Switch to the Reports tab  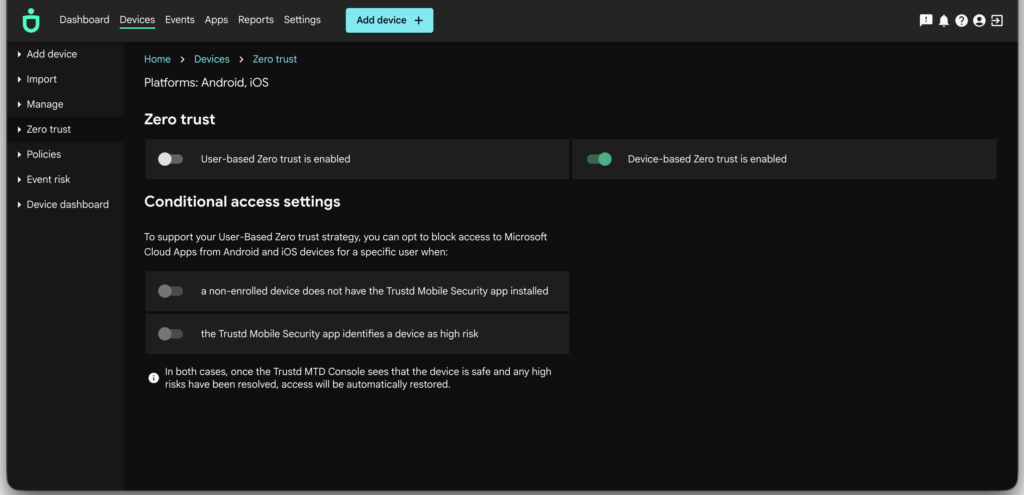[x=256, y=20]
